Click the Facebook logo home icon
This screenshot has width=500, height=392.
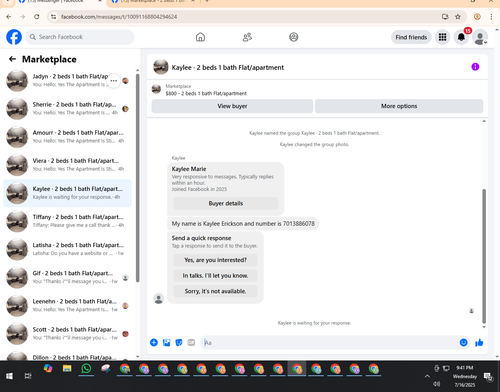point(14,37)
